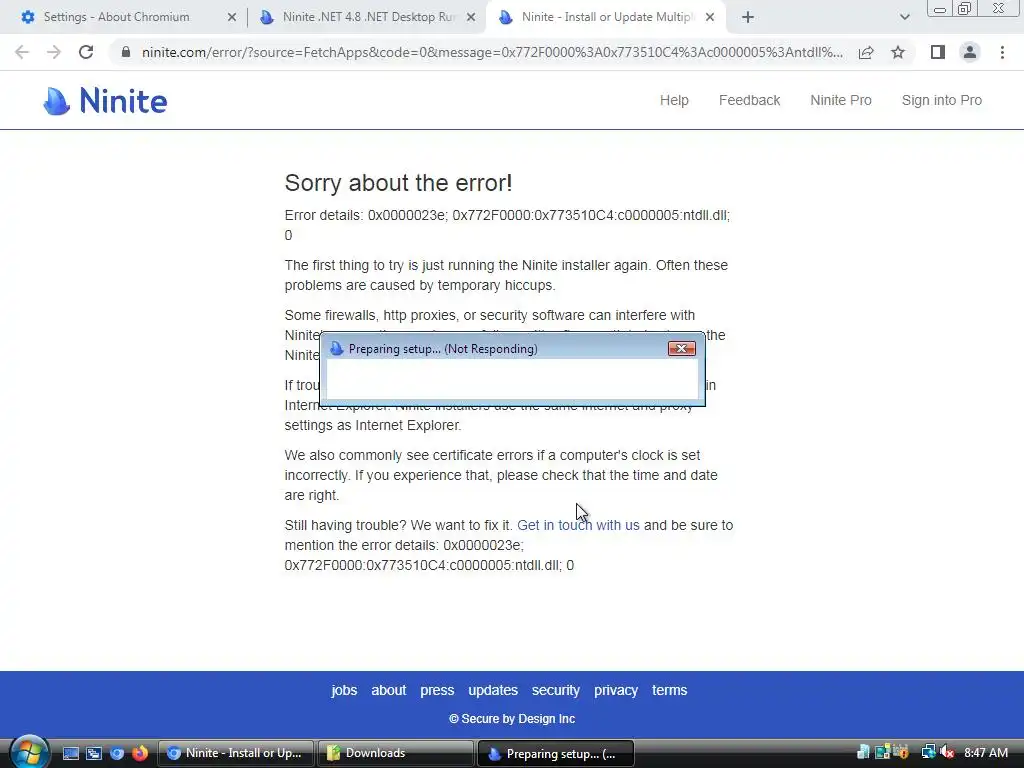Select Preparing setup taskbar button
This screenshot has width=1024, height=768.
click(x=556, y=753)
